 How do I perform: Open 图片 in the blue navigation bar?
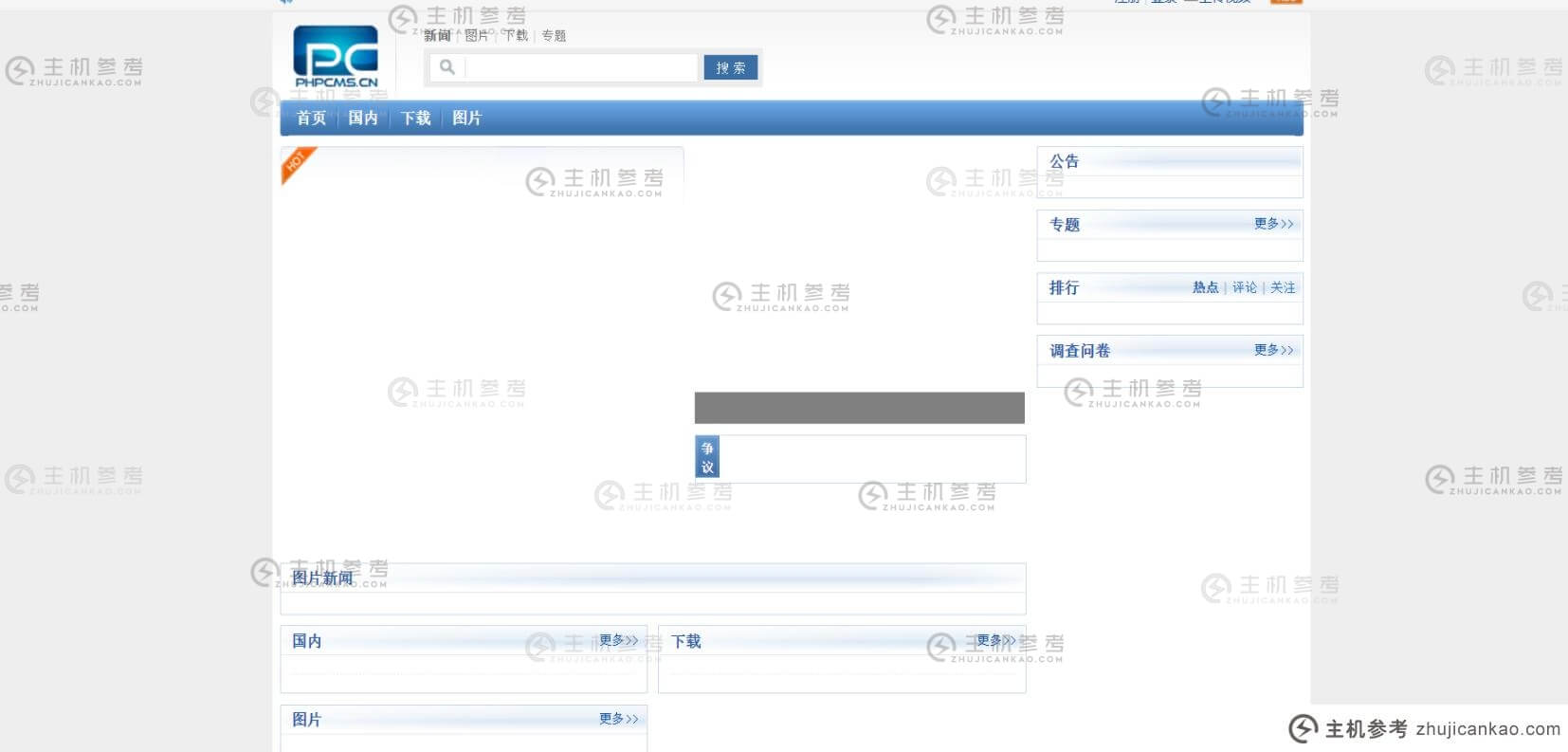pos(467,119)
